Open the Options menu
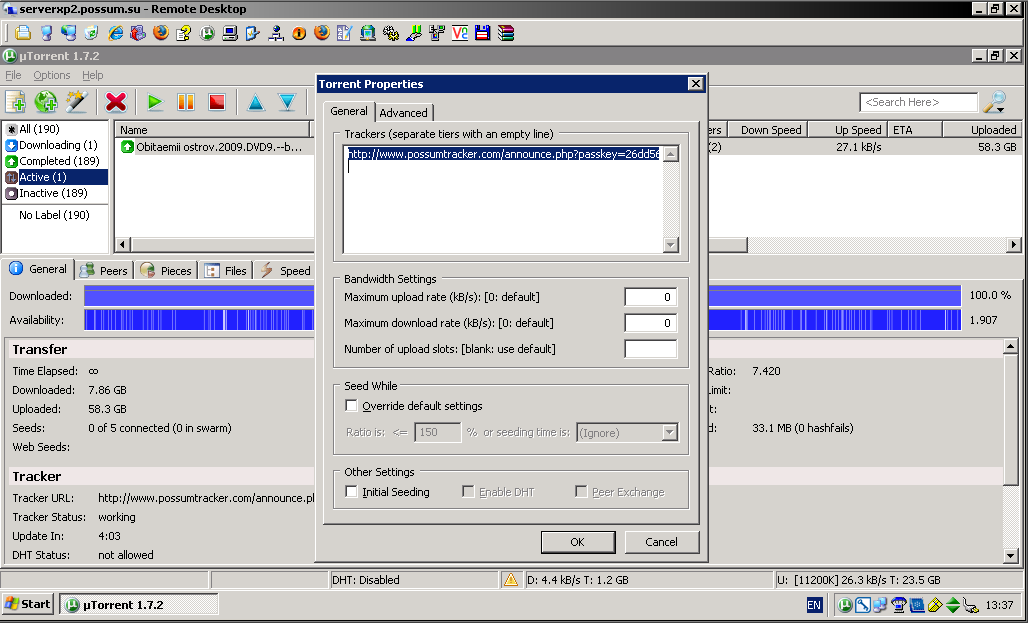Screen dimensions: 1028x623 [52, 75]
